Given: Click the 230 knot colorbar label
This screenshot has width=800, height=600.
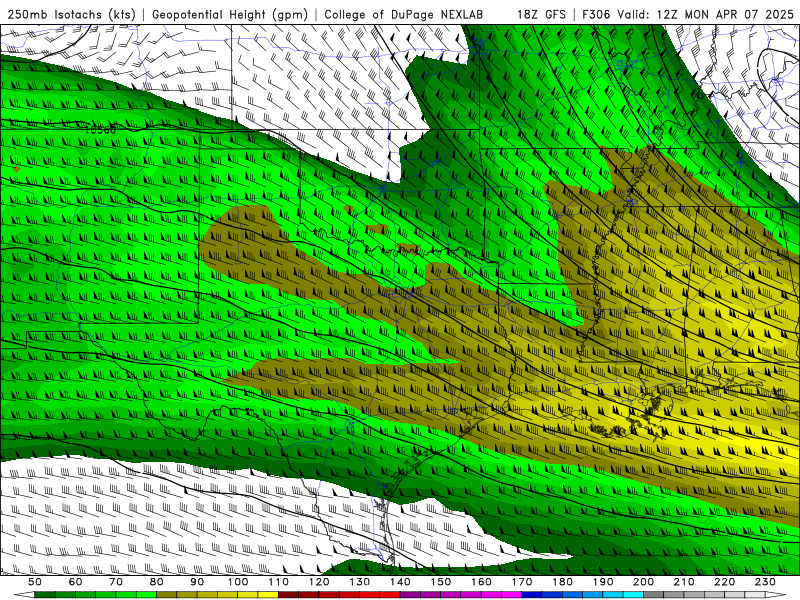Looking at the screenshot, I should (765, 582).
